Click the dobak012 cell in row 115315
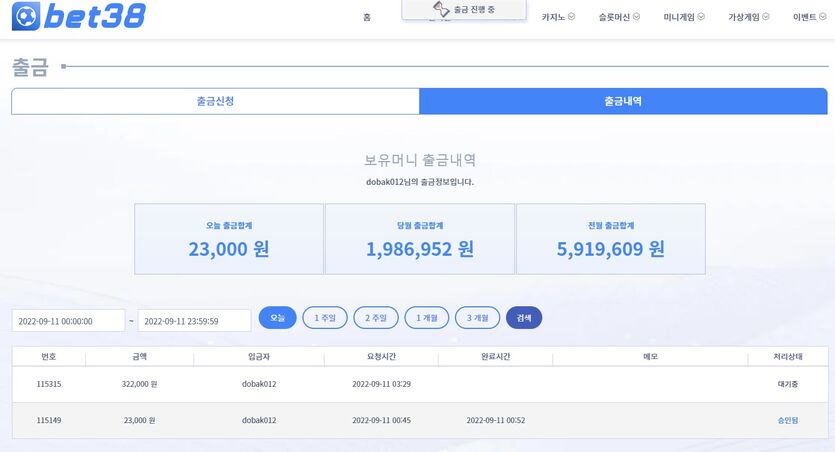Image resolution: width=835 pixels, height=452 pixels. click(x=259, y=384)
